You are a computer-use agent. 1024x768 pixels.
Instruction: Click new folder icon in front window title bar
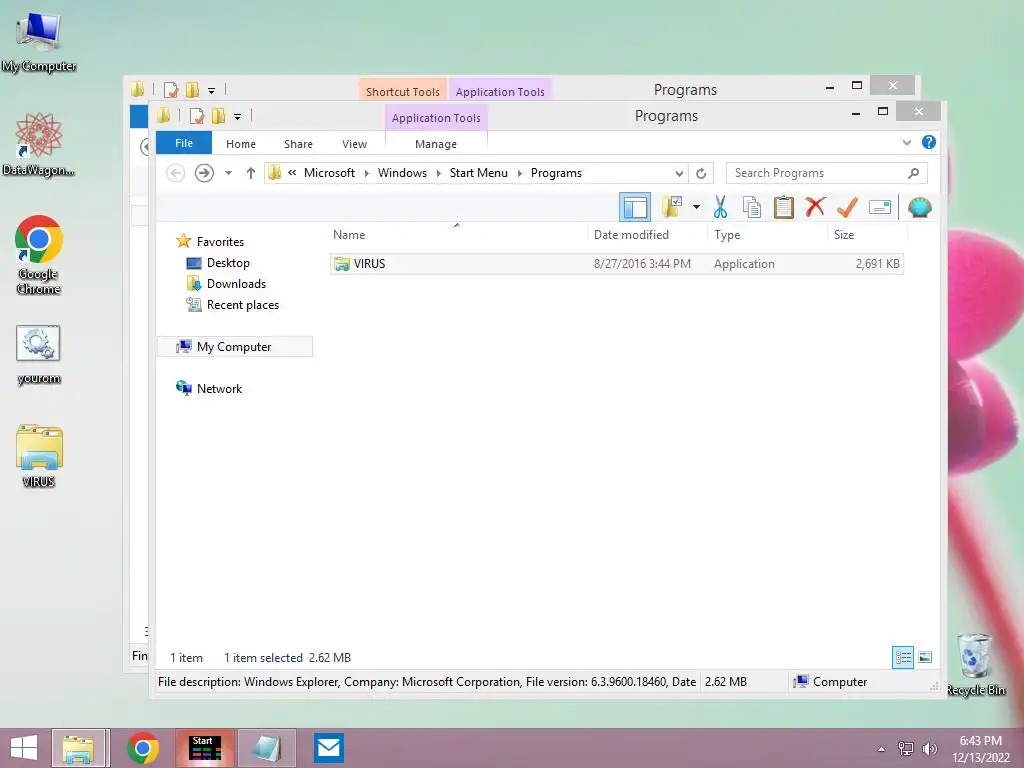coord(219,116)
